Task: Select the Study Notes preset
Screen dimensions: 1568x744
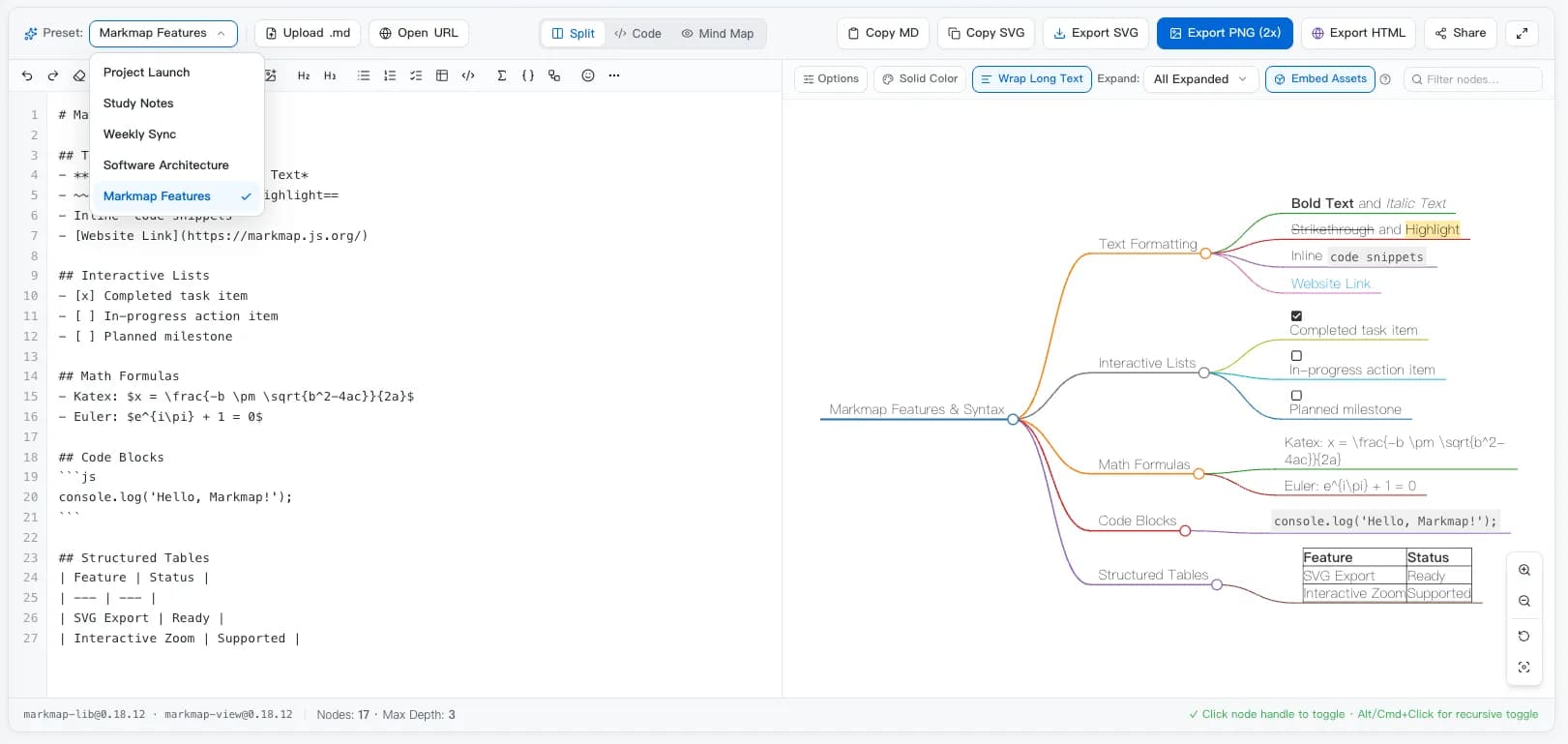Action: click(177, 104)
